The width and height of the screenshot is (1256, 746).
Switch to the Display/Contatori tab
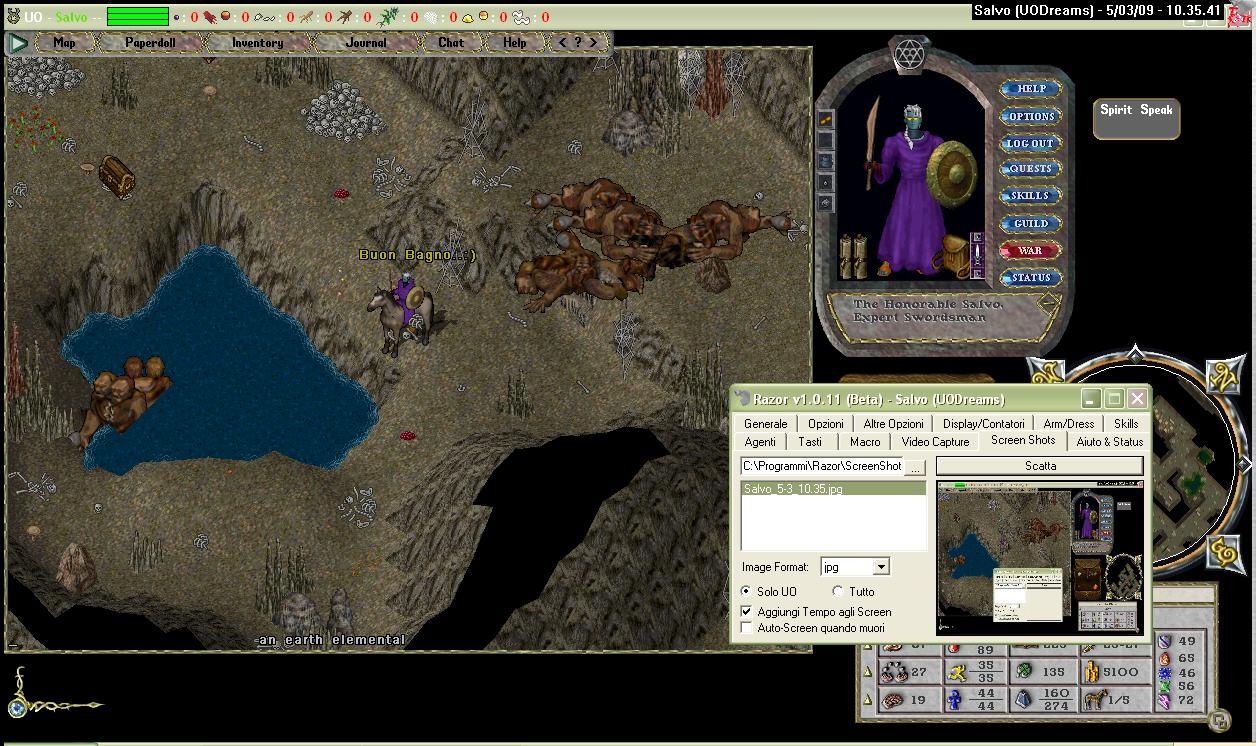[x=984, y=424]
